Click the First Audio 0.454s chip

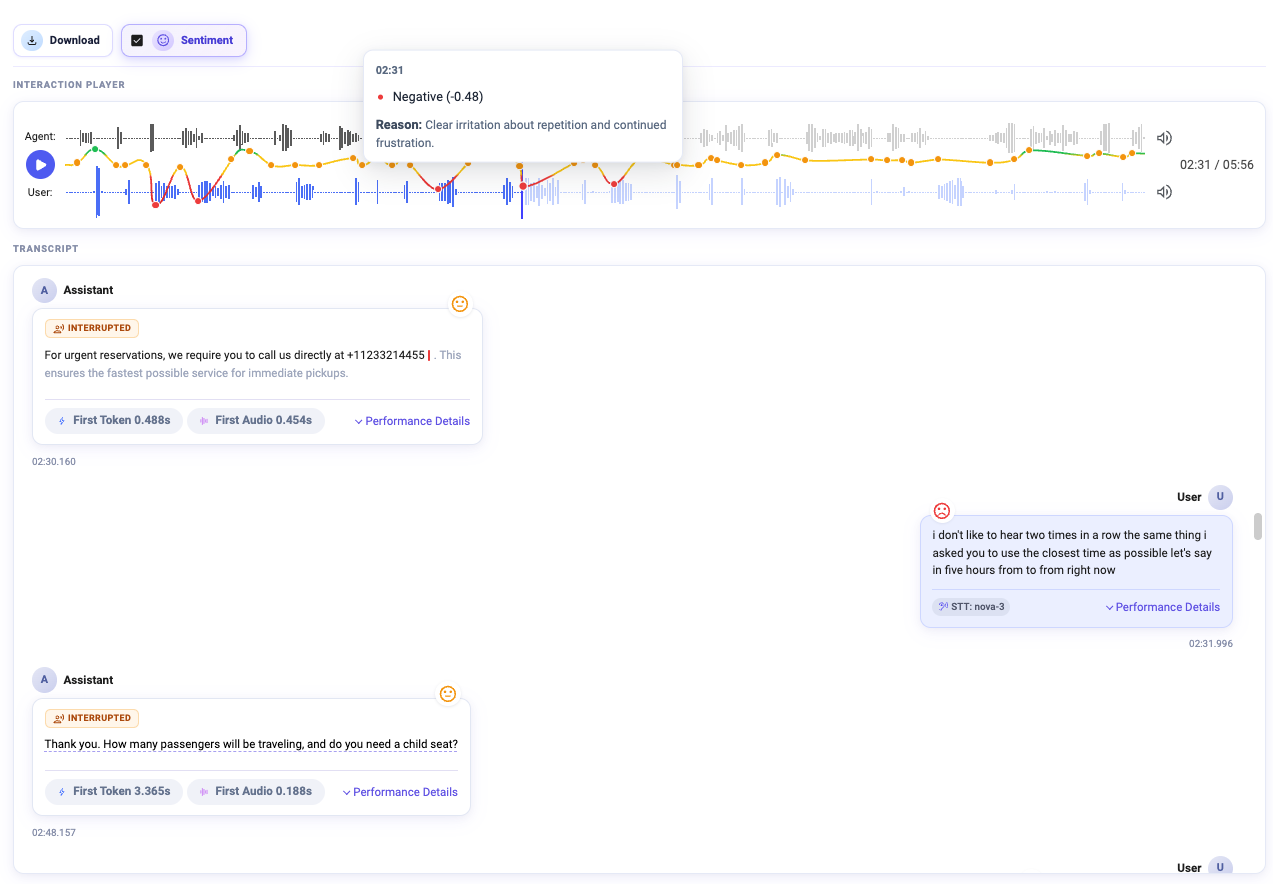tap(256, 421)
